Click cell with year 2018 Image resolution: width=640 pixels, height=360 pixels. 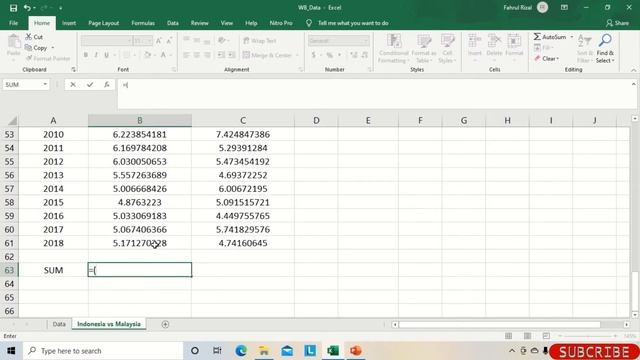(x=53, y=243)
